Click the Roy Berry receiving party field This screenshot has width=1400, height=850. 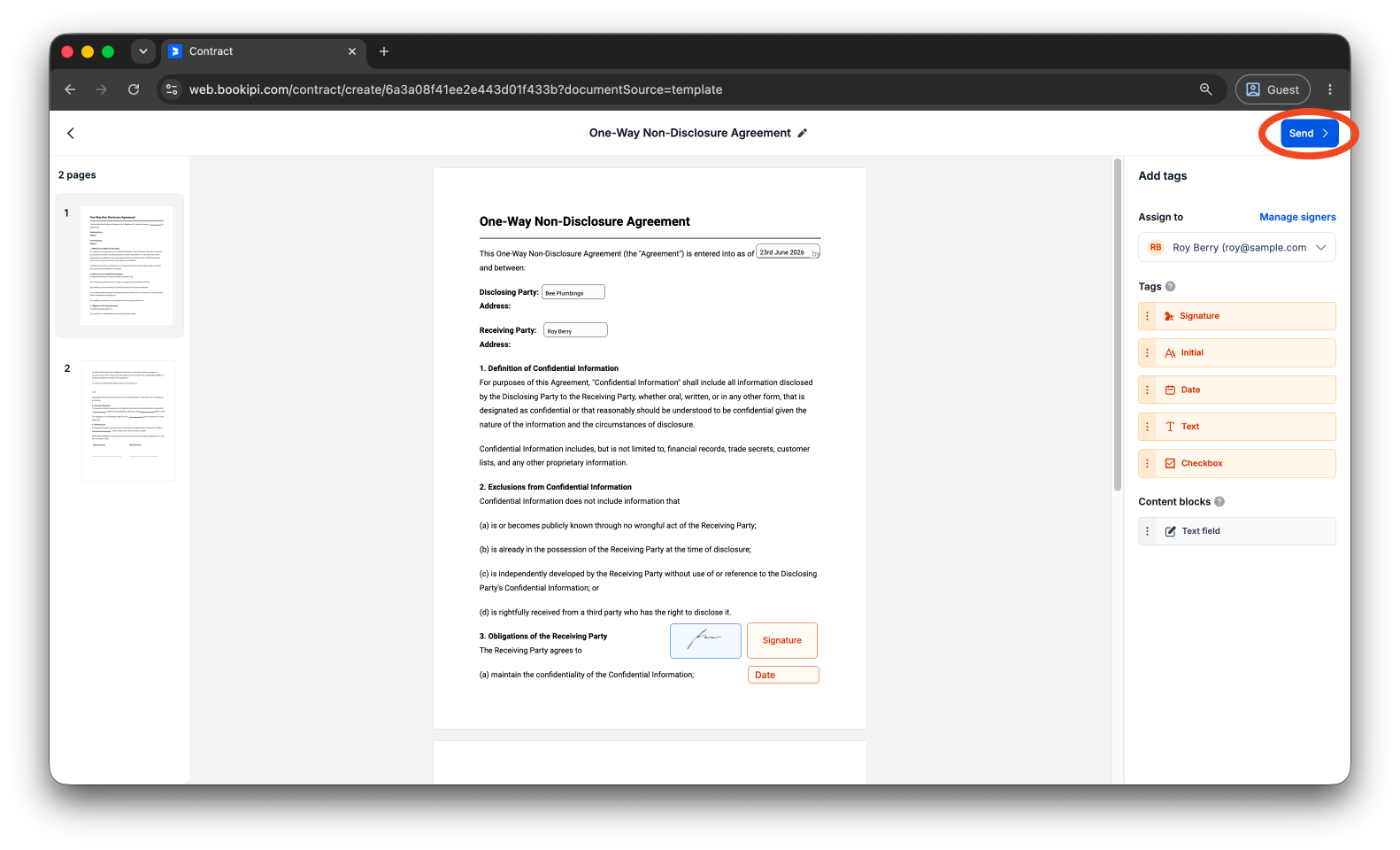click(575, 330)
